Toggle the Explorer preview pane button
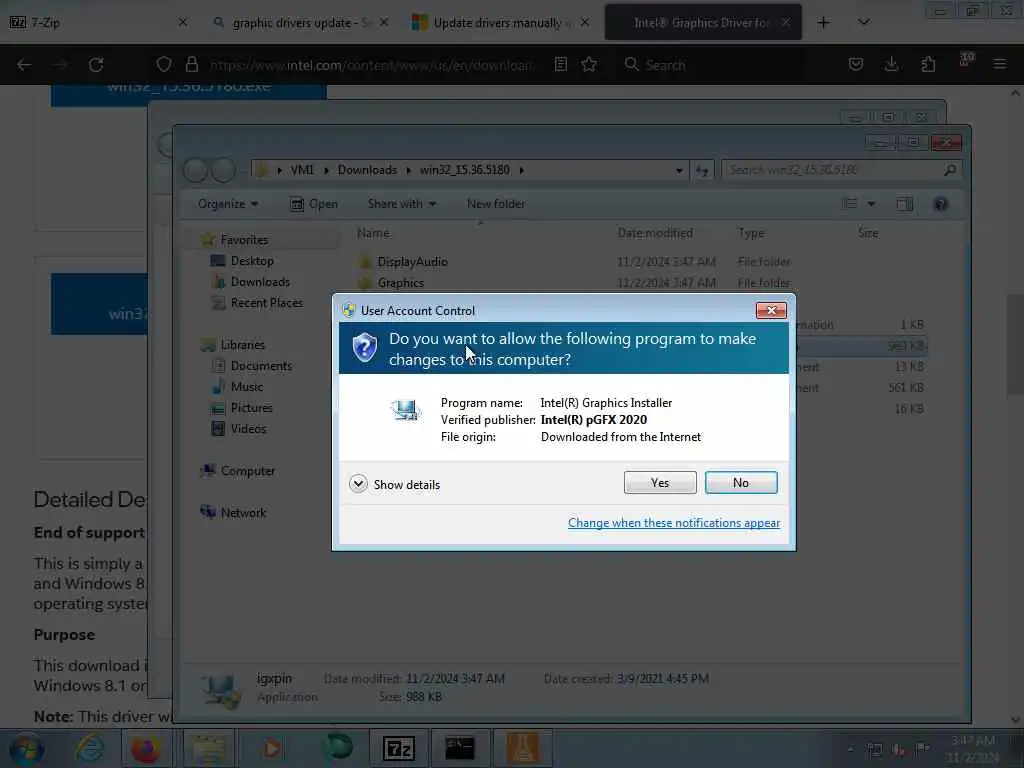Screen dimensions: 1024x768 904,204
